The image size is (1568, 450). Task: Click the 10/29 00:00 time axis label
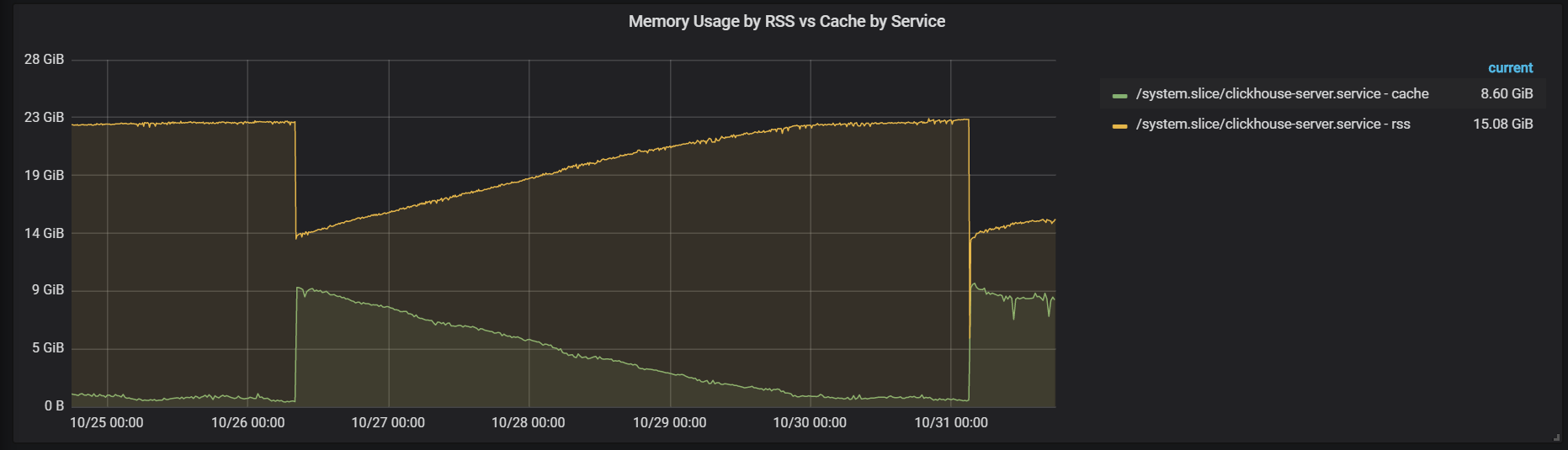(670, 422)
